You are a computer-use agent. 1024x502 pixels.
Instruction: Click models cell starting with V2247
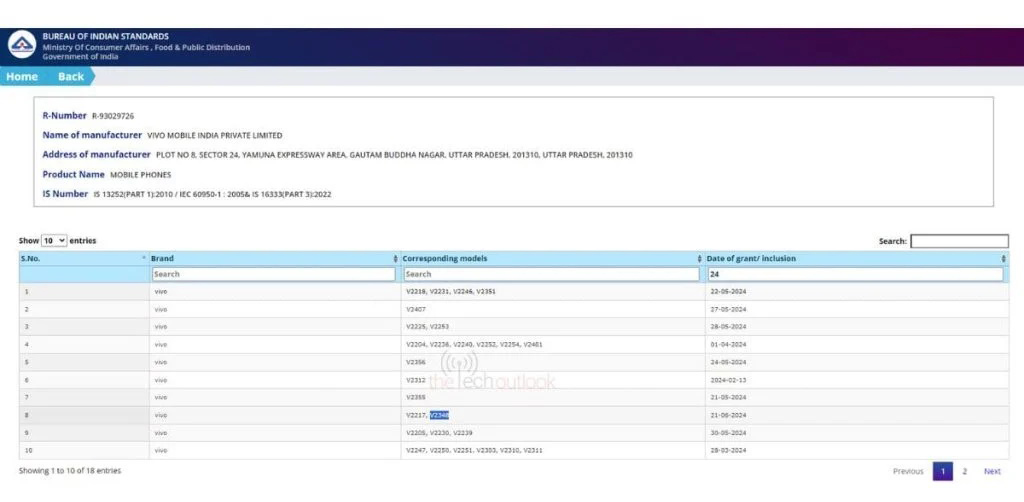click(552, 450)
